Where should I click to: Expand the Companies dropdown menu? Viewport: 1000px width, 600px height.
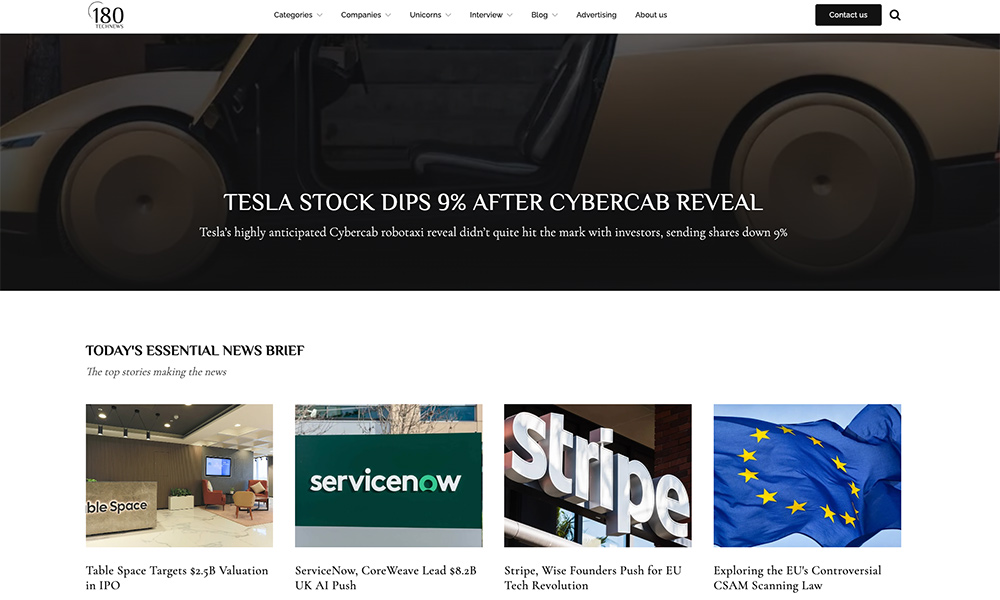(x=365, y=15)
